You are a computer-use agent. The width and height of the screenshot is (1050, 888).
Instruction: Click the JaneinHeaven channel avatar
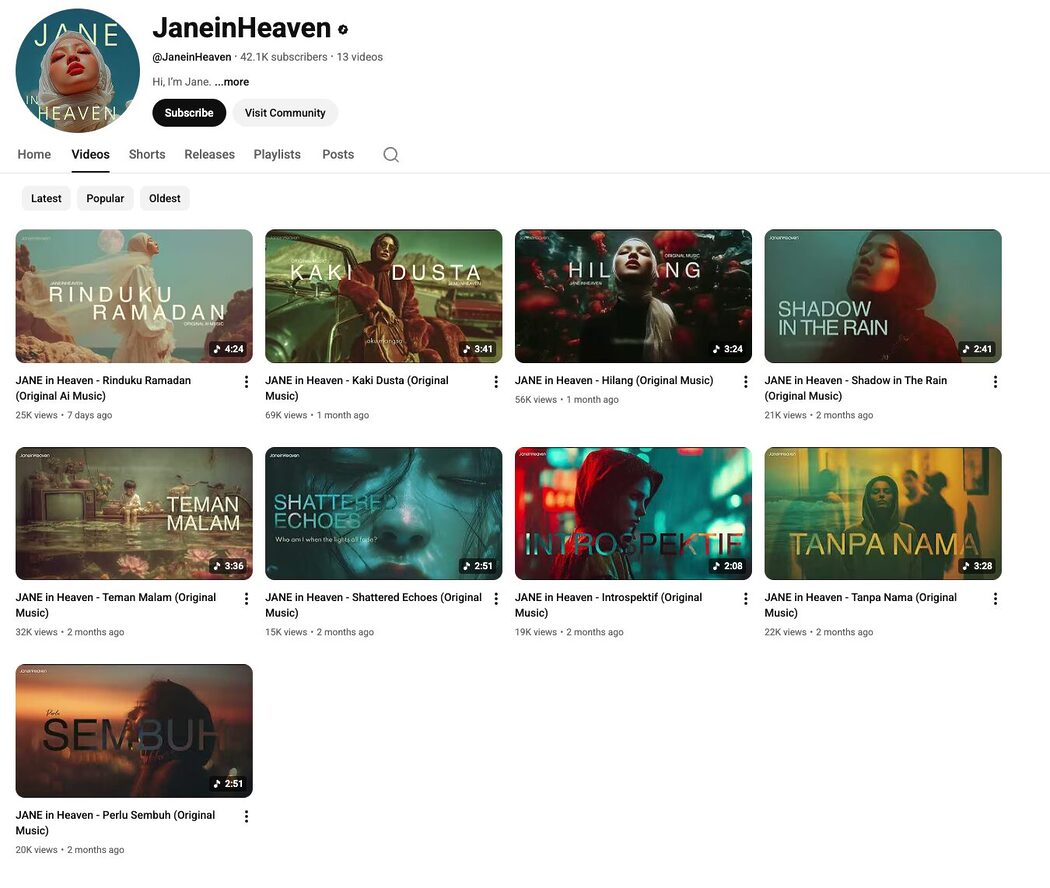click(x=78, y=70)
